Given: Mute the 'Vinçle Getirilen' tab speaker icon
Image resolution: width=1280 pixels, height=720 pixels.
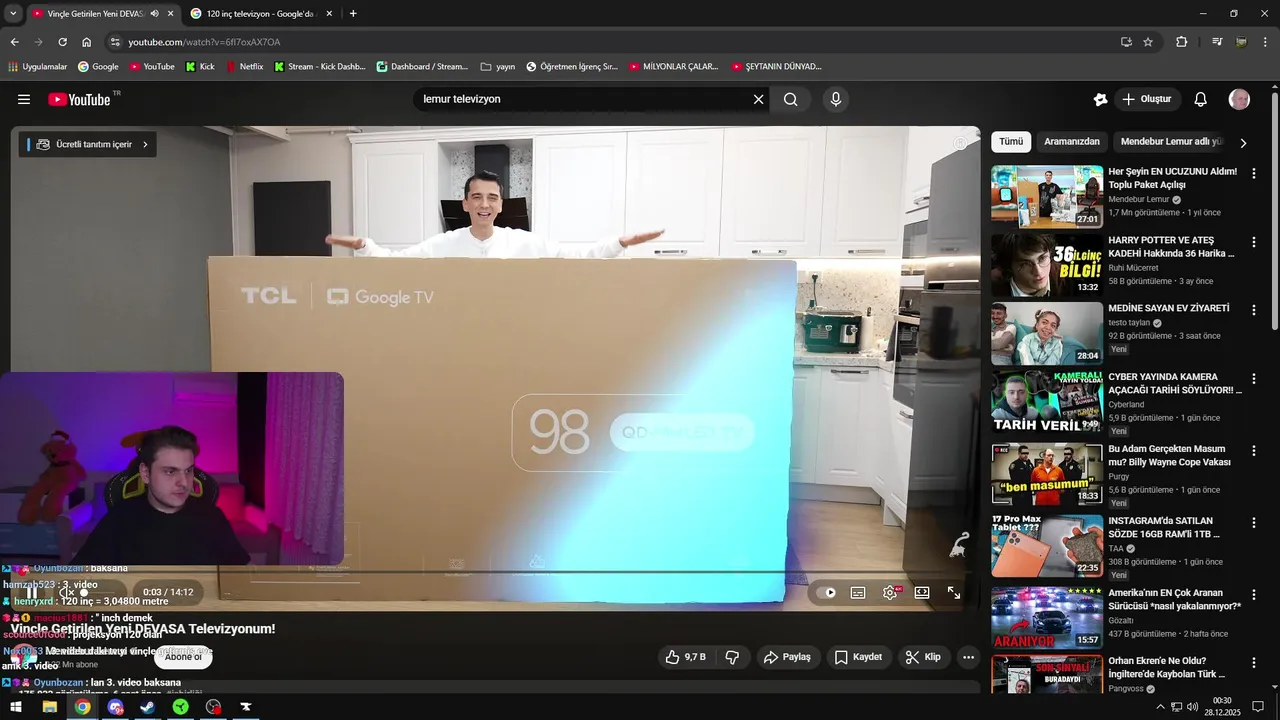Looking at the screenshot, I should [x=154, y=14].
